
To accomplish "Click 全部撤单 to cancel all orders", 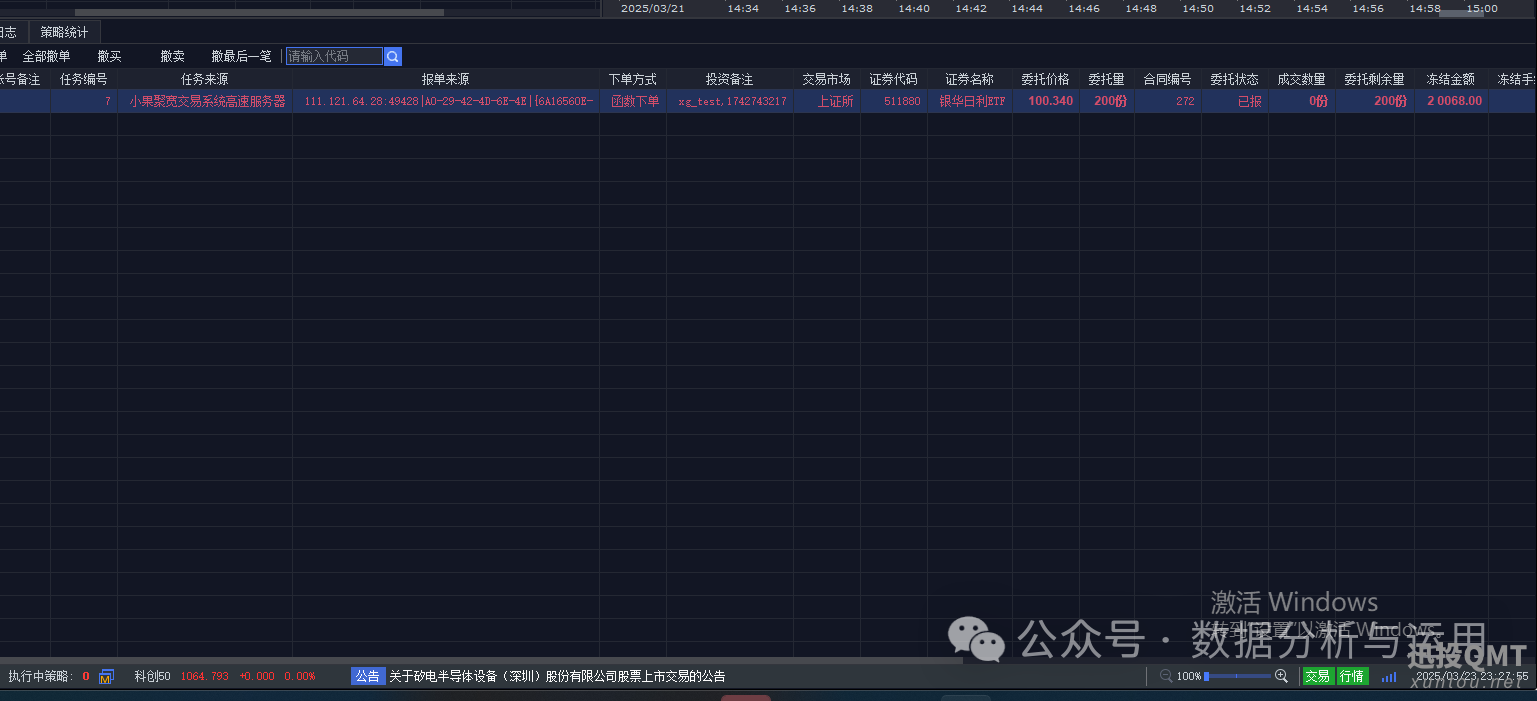I will [47, 57].
